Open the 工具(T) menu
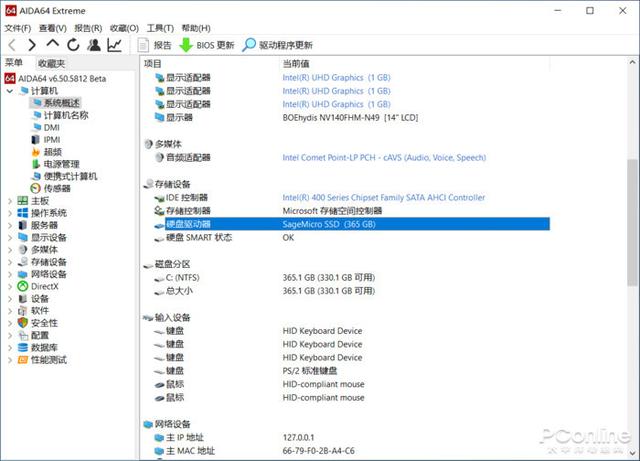 point(160,28)
